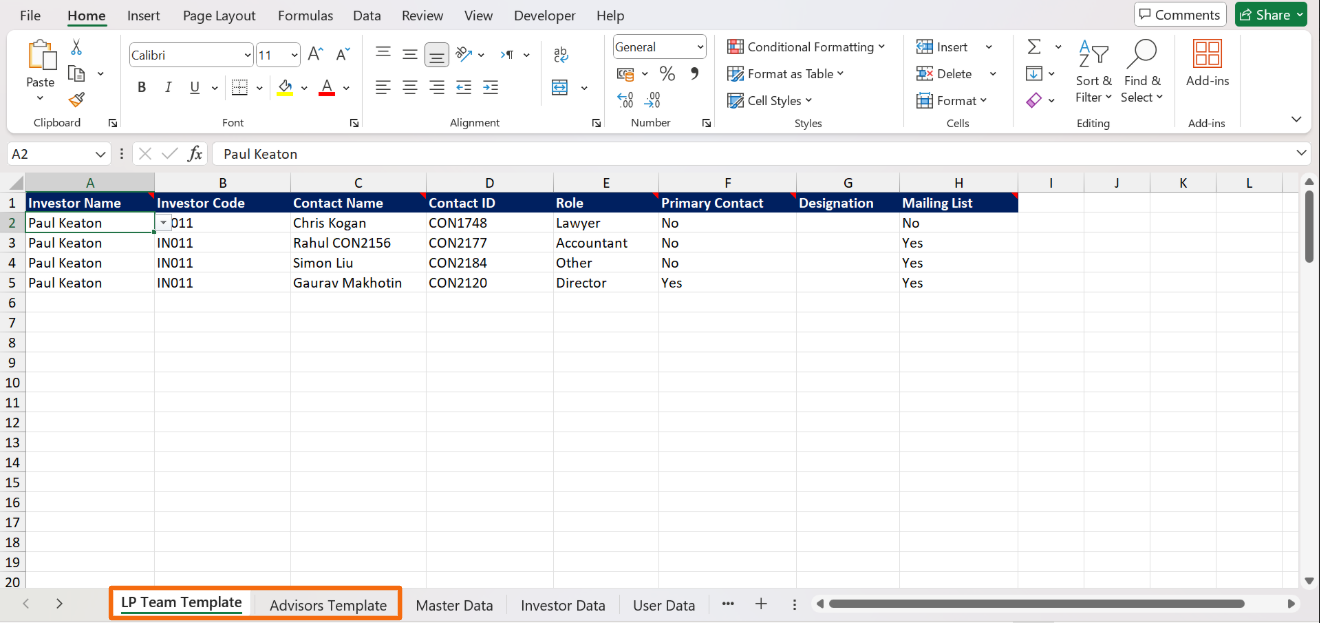Switch to the Page Layout ribbon tab
The width and height of the screenshot is (1320, 623).
[219, 15]
